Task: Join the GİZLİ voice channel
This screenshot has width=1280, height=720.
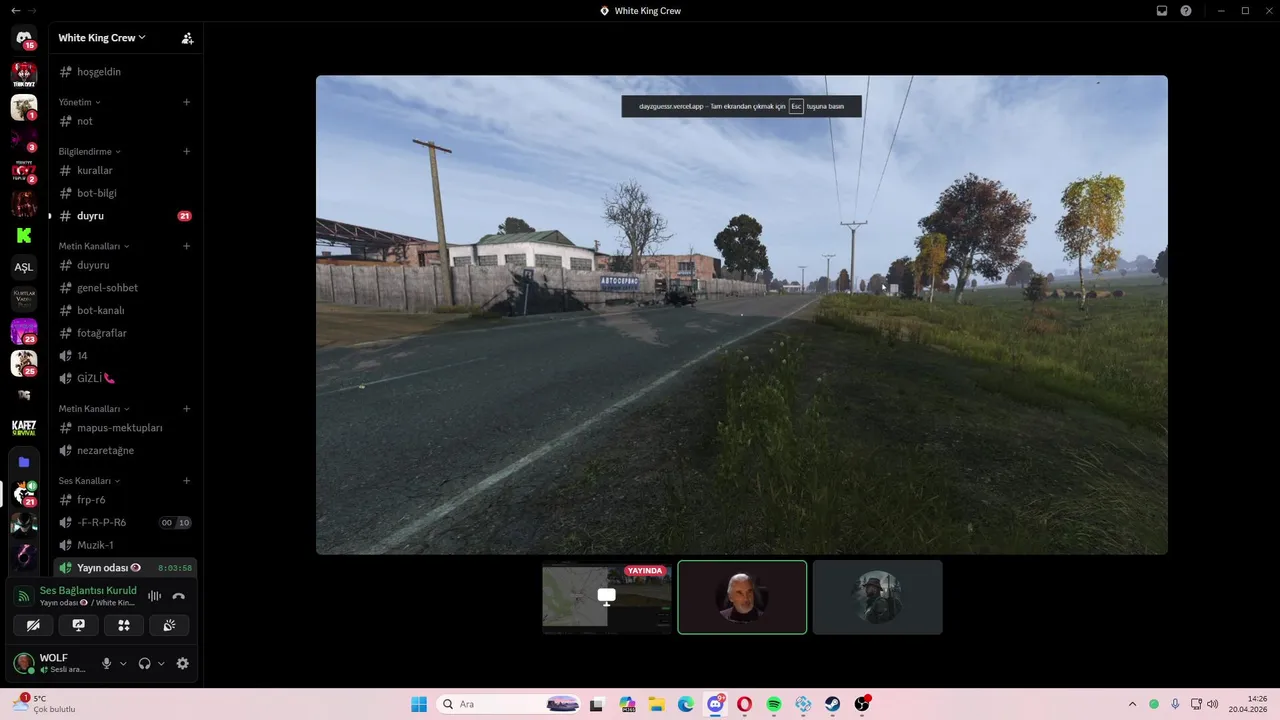Action: (x=125, y=379)
